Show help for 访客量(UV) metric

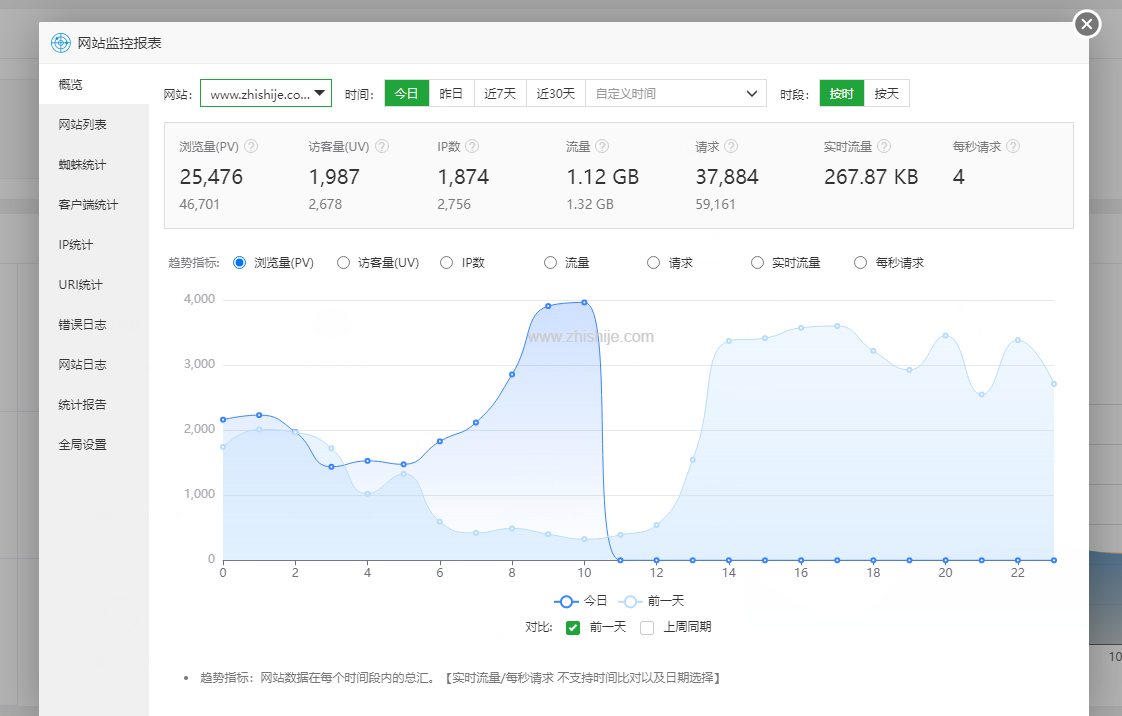382,146
